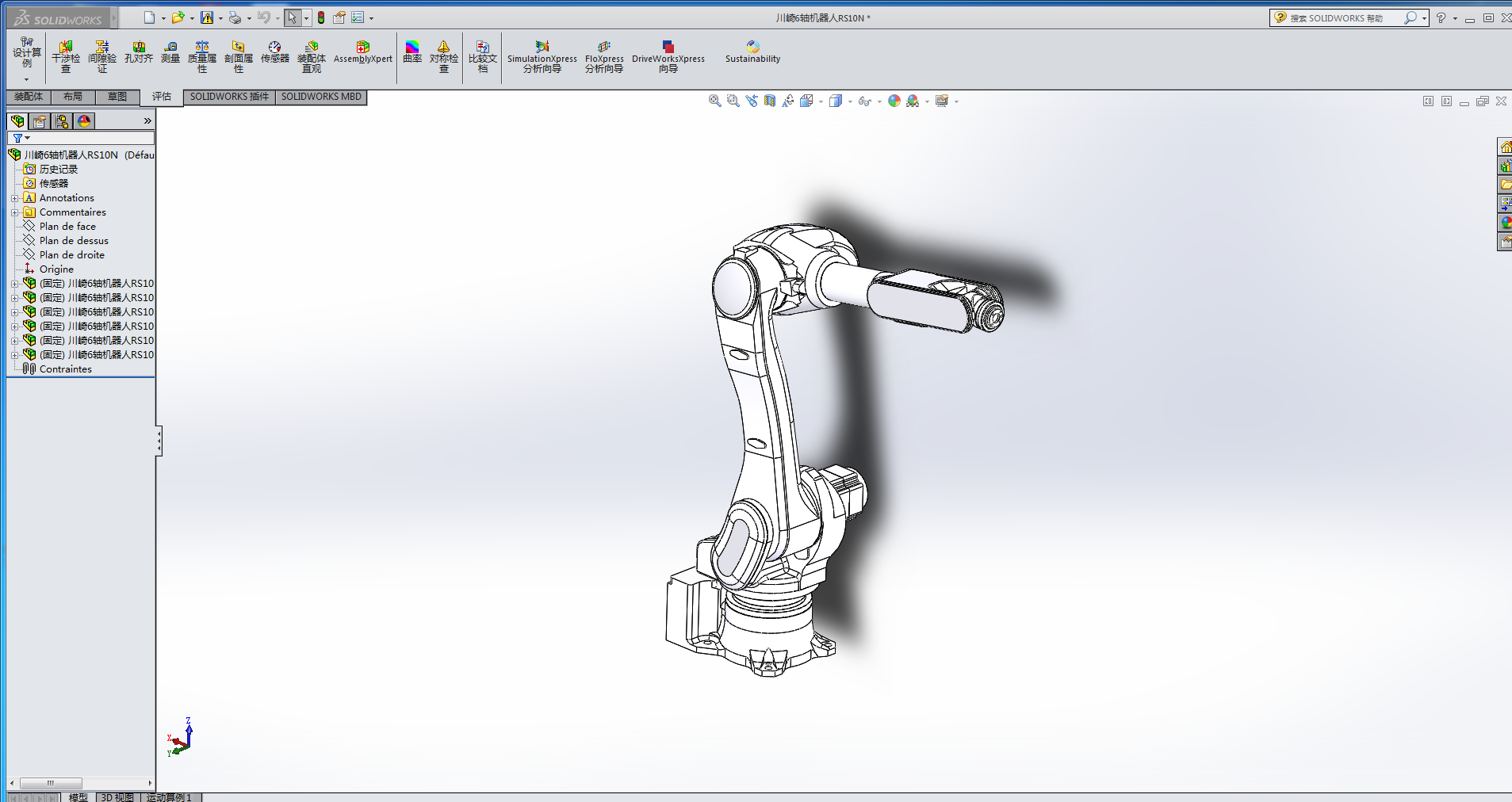Image resolution: width=1512 pixels, height=802 pixels.
Task: Expand the Annotations tree node
Action: pyautogui.click(x=14, y=198)
